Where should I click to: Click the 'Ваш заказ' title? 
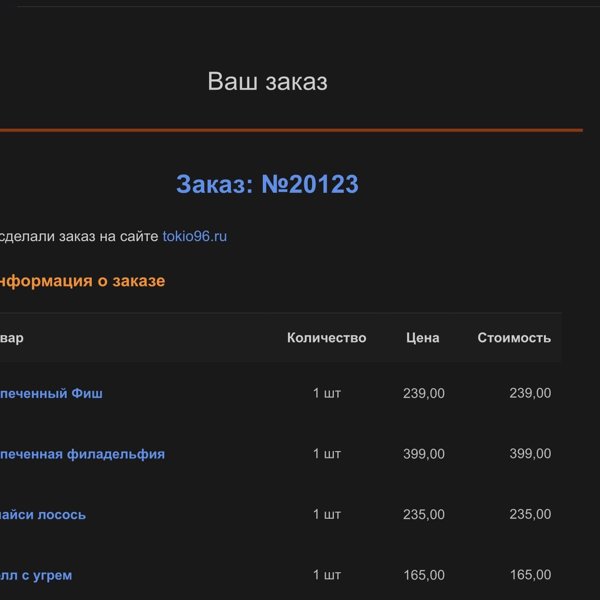[267, 81]
